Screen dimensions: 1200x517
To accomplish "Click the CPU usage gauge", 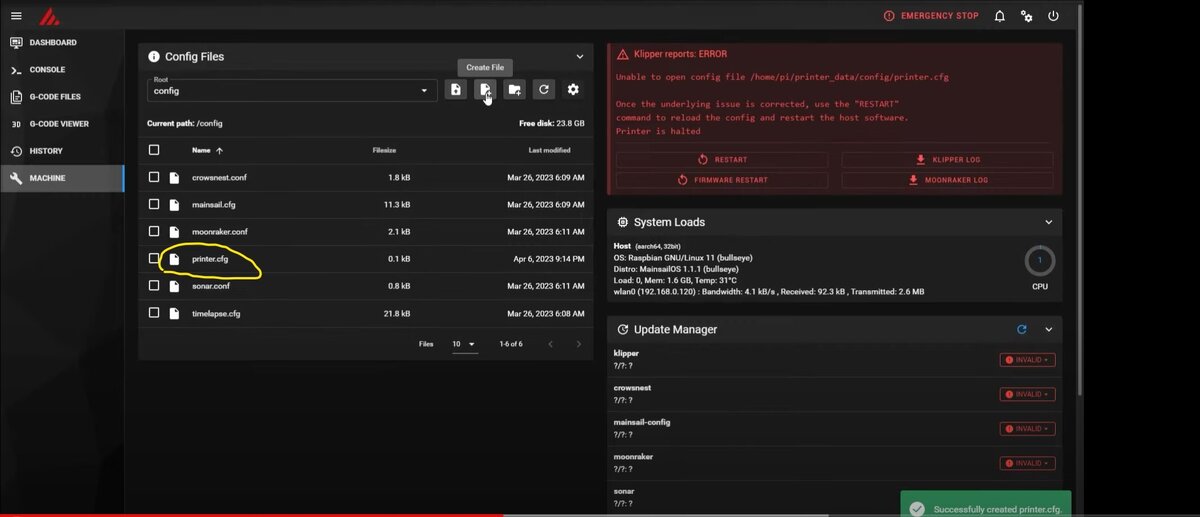I will point(1040,260).
